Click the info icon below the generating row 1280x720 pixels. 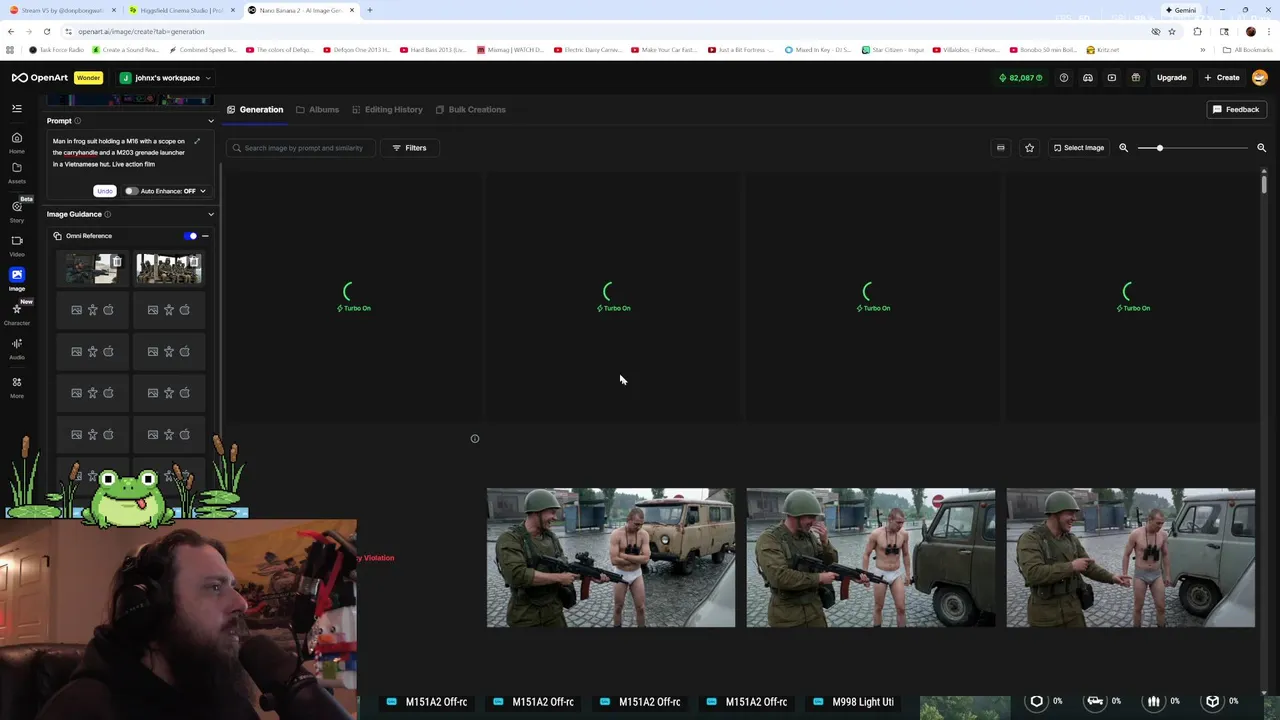click(x=475, y=438)
